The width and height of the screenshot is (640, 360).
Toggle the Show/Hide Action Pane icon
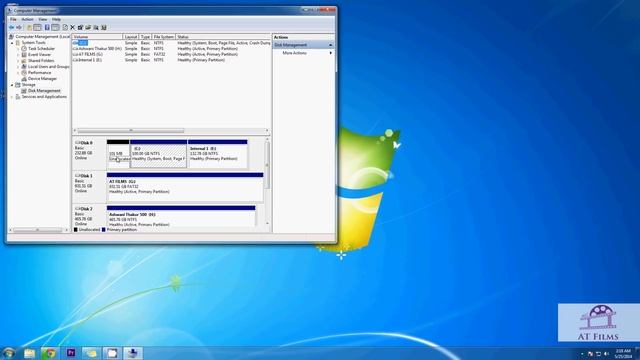pos(55,27)
